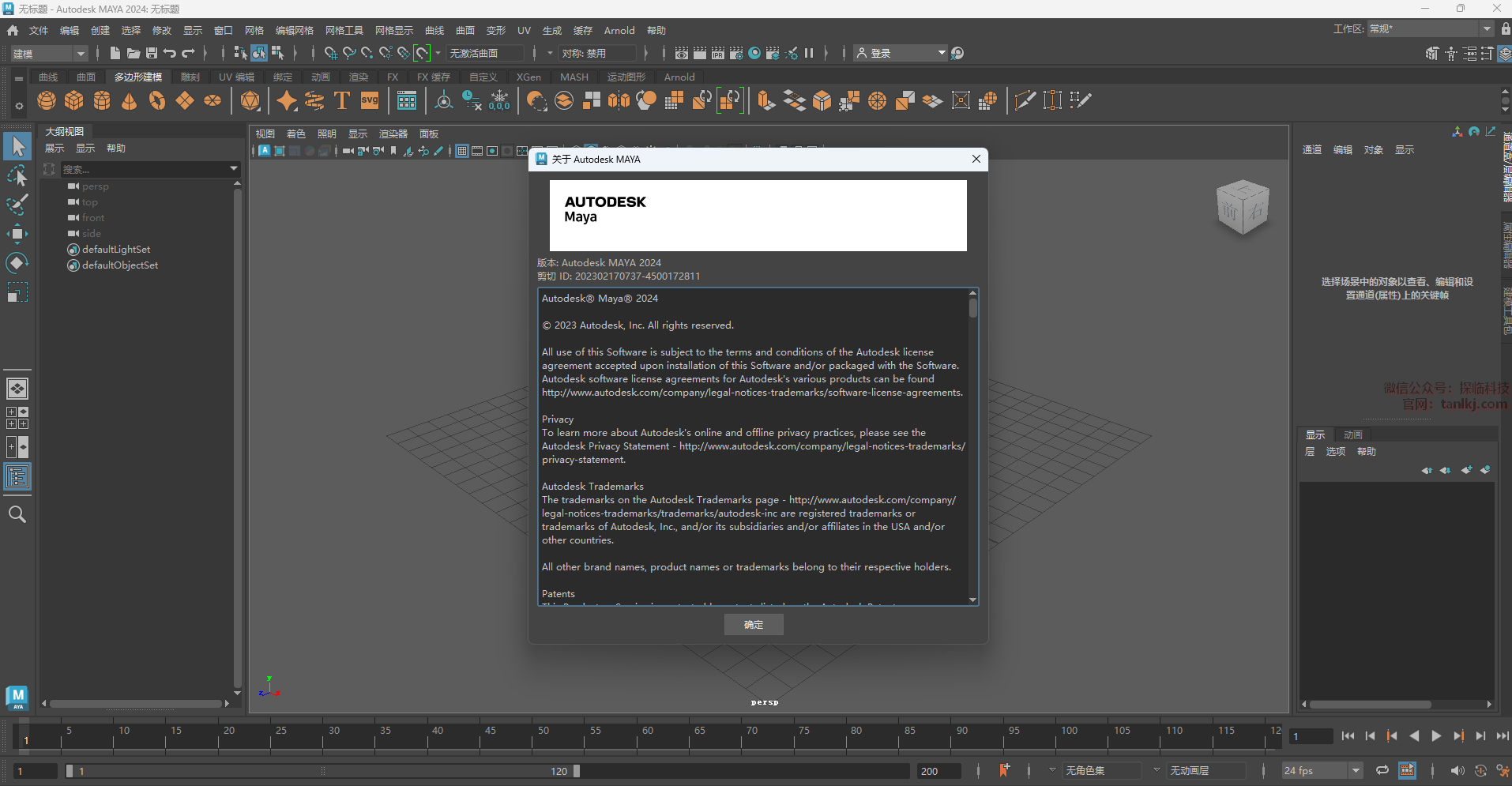This screenshot has width=1512, height=786.
Task: Select the polygon Type text tool
Action: (342, 100)
